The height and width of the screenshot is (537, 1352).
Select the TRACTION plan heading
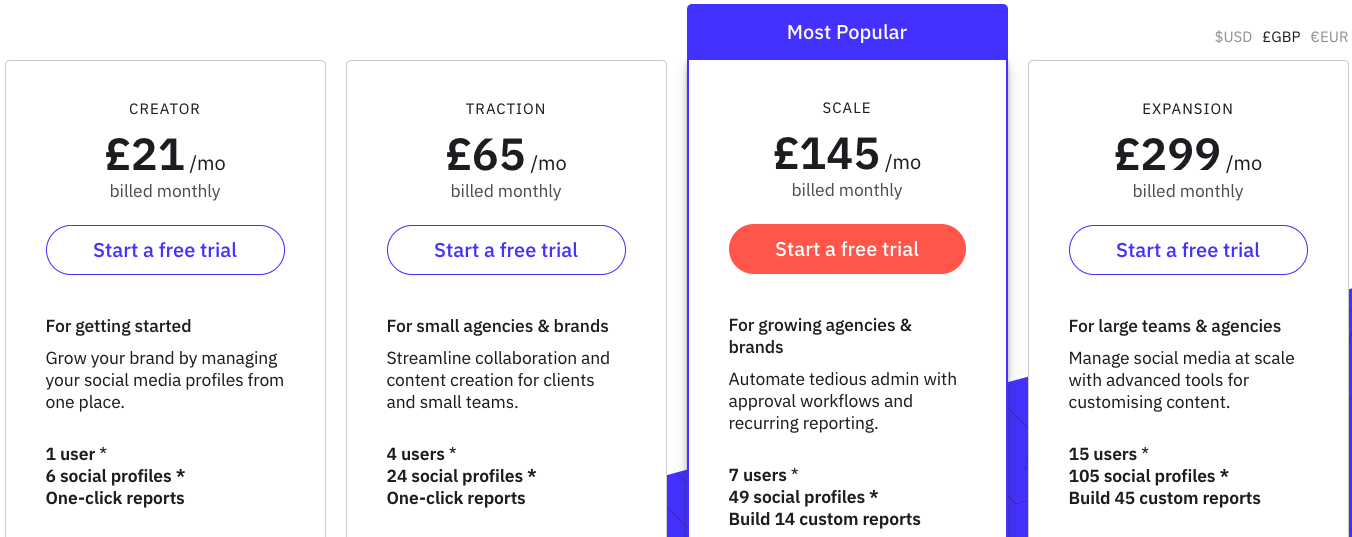pos(506,109)
